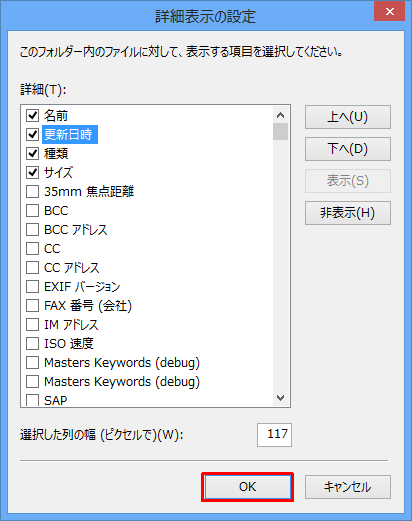Click the list scrollbar thumb
This screenshot has width=412, height=521.
pos(280,132)
